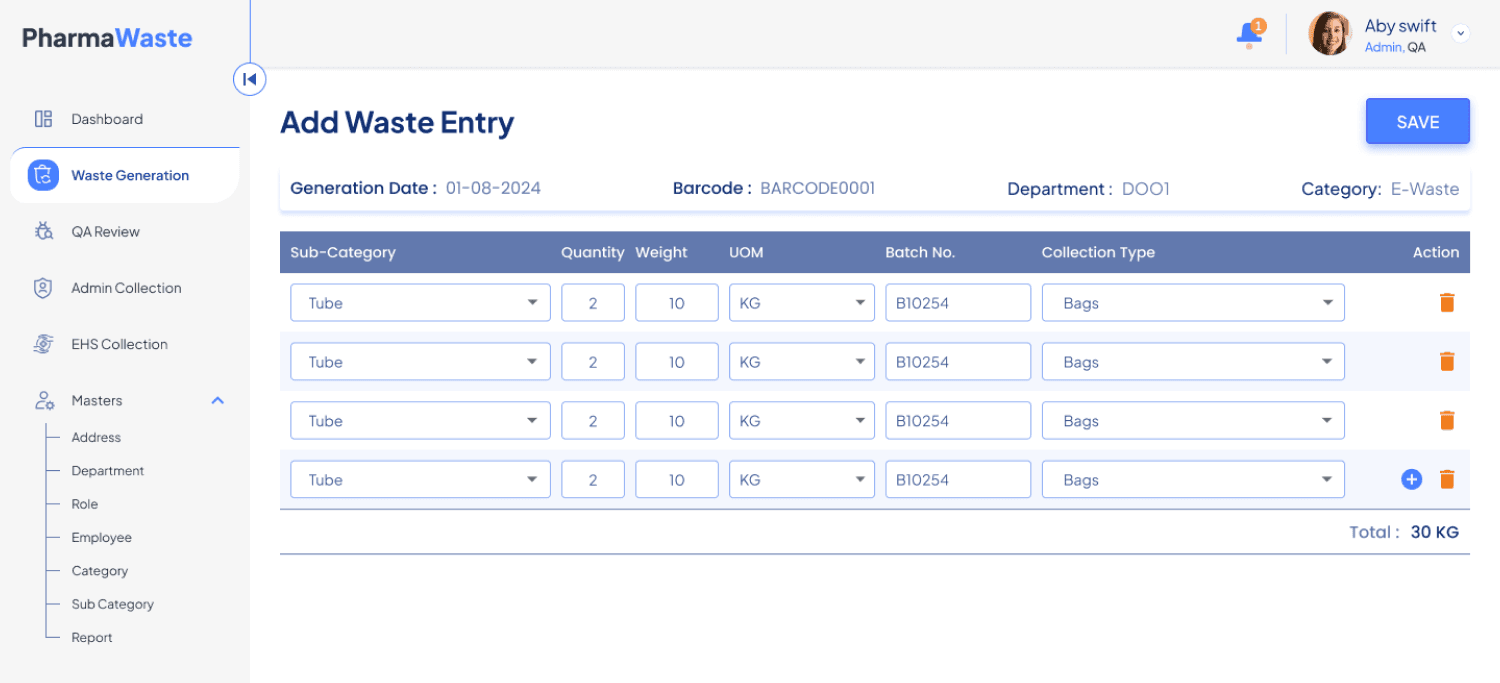Click the notification bell icon
Screen dimensions: 1500x683
pyautogui.click(x=1249, y=34)
